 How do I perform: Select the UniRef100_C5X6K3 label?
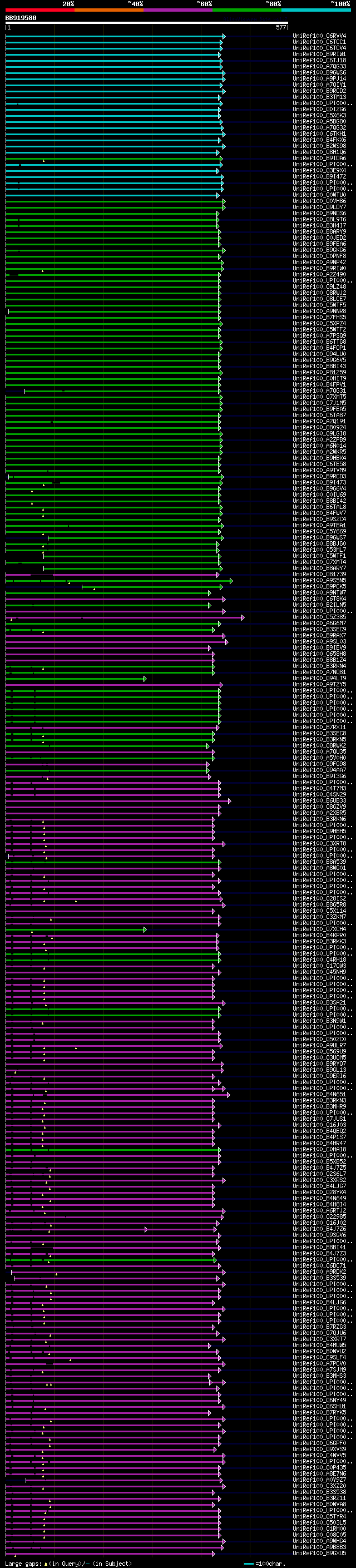(x=319, y=115)
